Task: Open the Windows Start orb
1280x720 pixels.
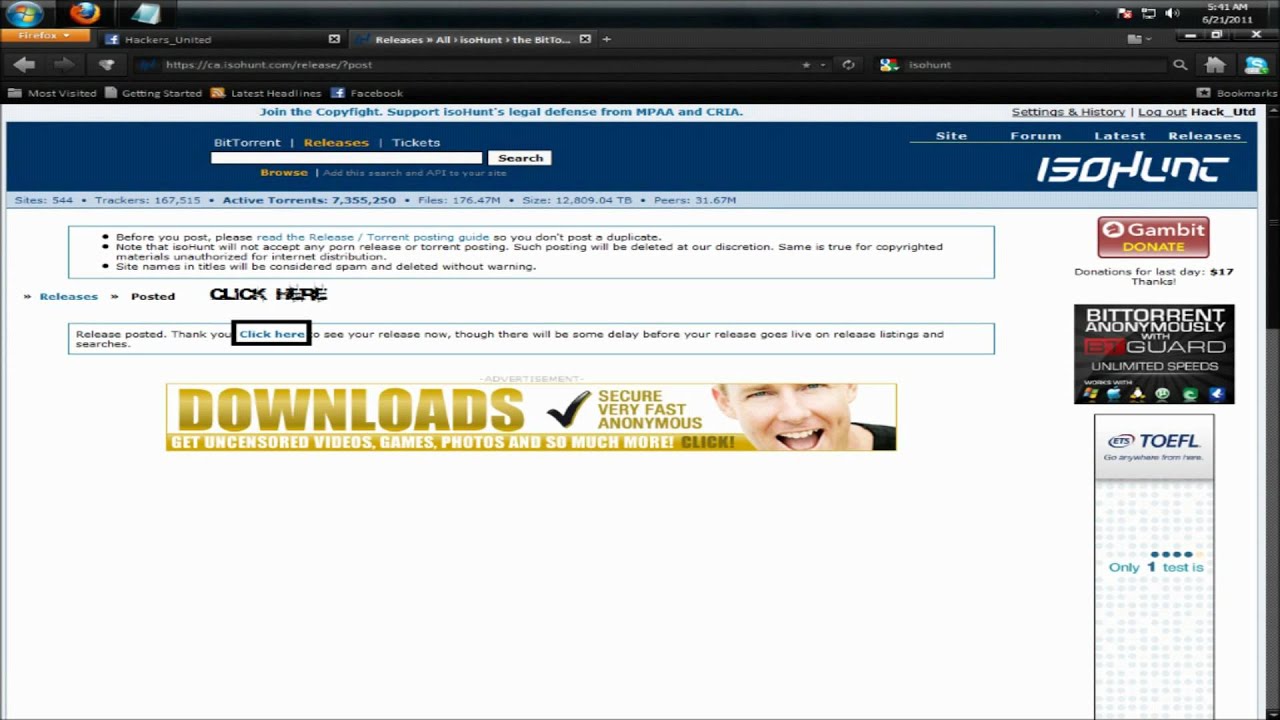Action: 23,14
